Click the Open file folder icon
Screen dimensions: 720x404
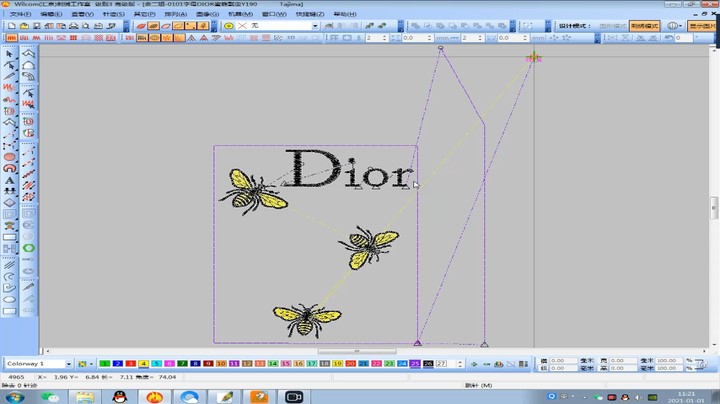(x=24, y=26)
